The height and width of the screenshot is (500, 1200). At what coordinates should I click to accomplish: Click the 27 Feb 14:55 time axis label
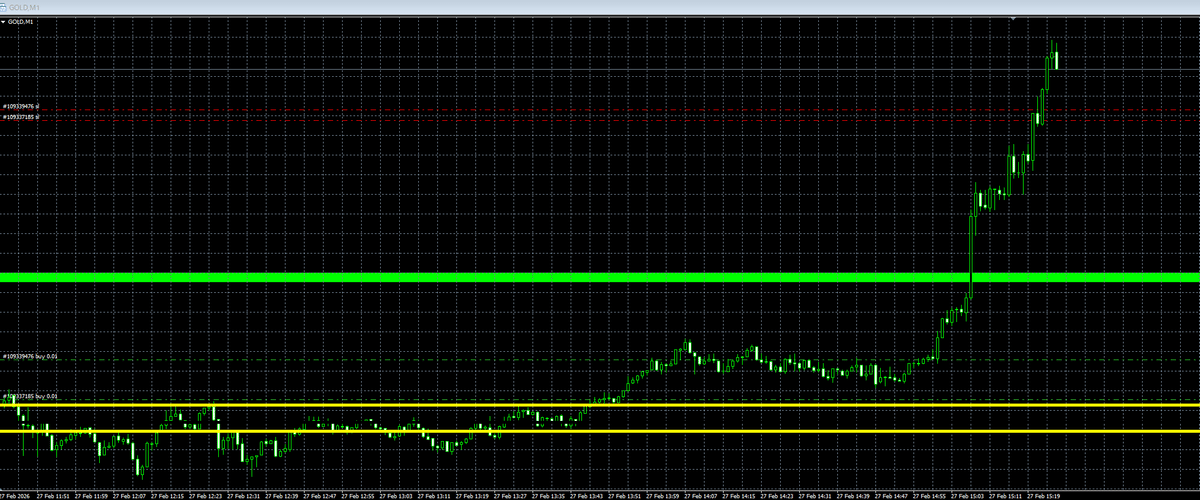[x=930, y=495]
